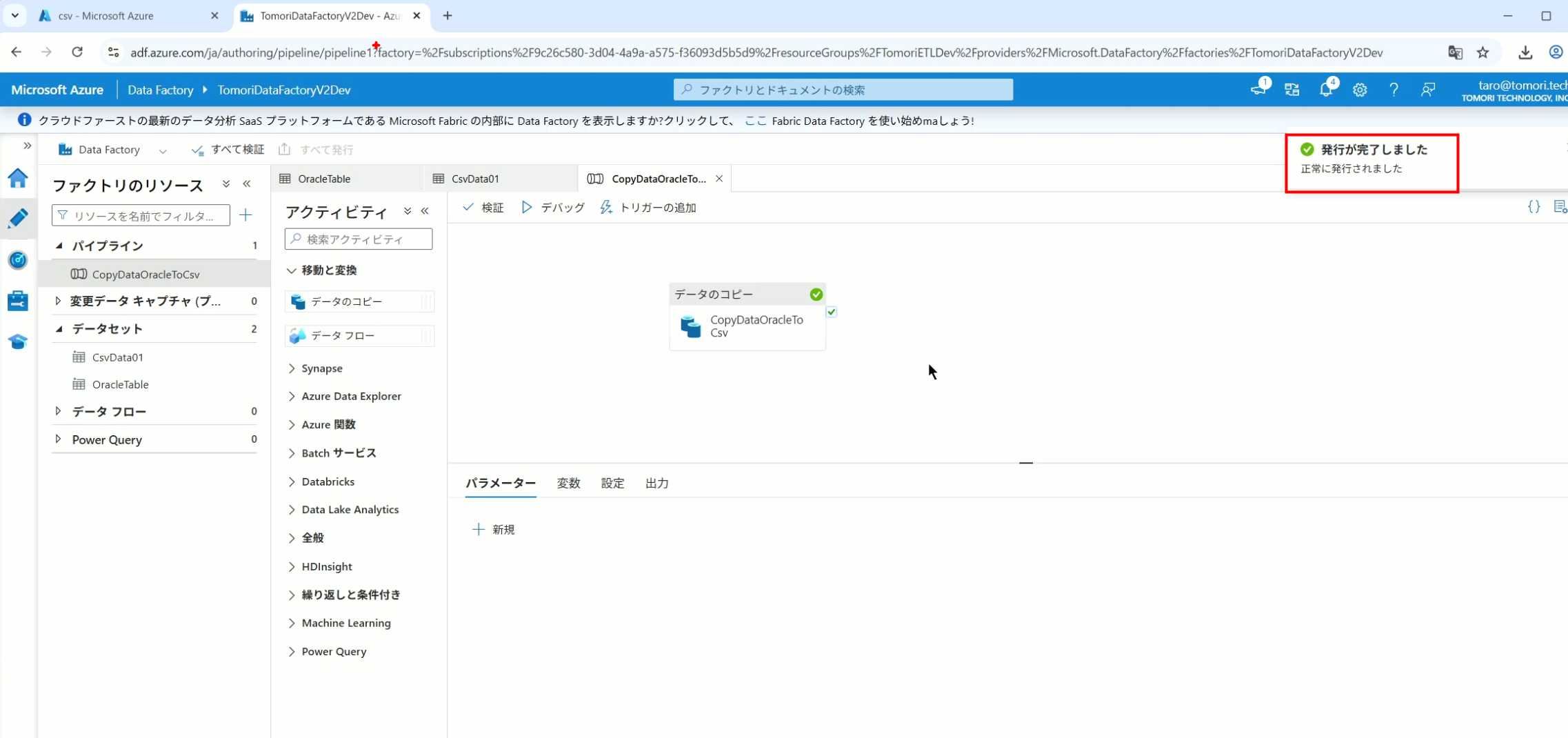The width and height of the screenshot is (1568, 738).
Task: Click the notifications bell icon
Action: point(1325,90)
